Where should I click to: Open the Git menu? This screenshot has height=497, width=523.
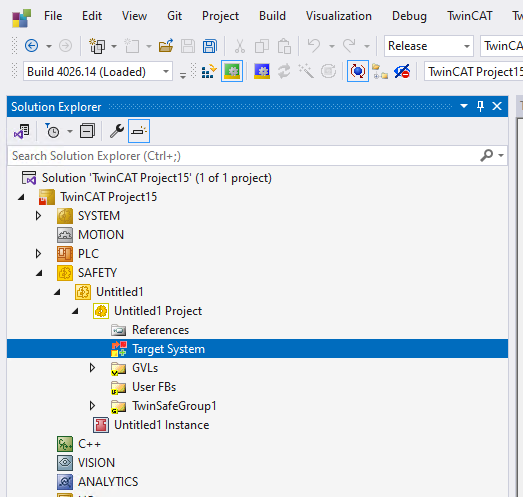(x=174, y=16)
